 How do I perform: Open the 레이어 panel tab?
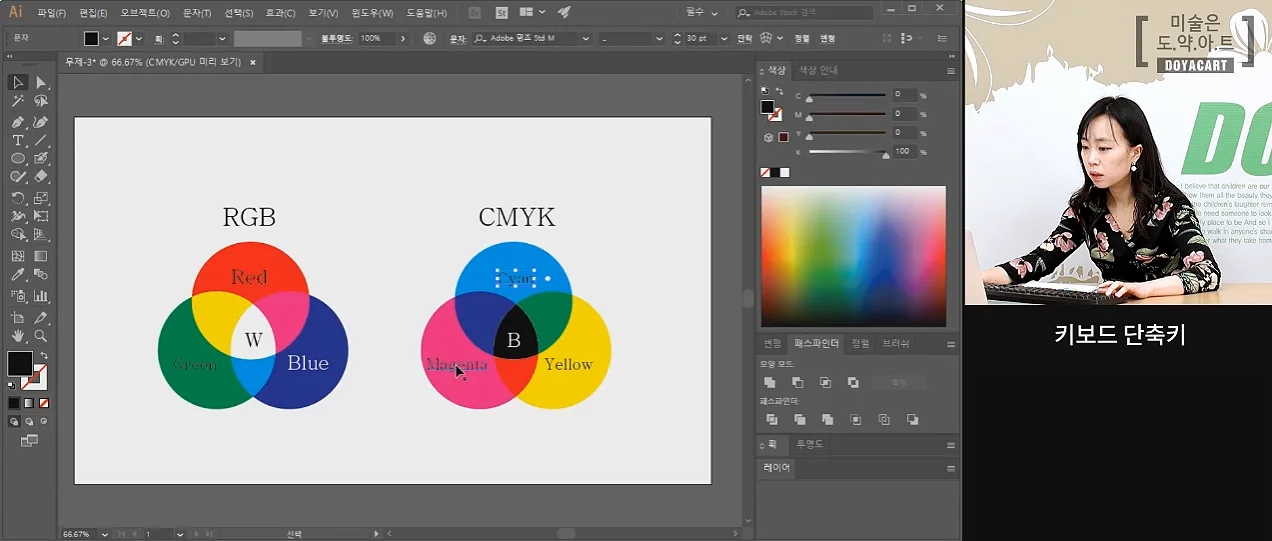point(777,467)
